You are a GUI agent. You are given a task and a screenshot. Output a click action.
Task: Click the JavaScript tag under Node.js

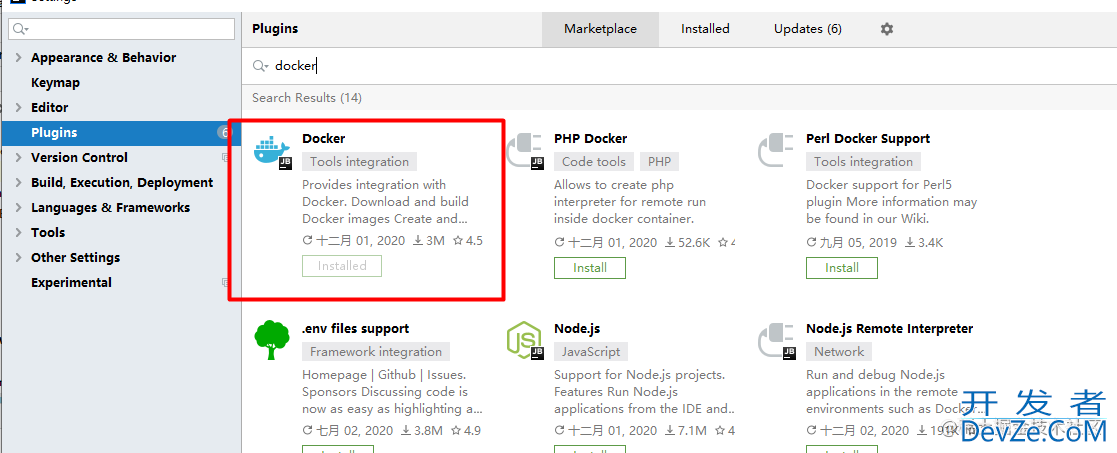click(591, 352)
